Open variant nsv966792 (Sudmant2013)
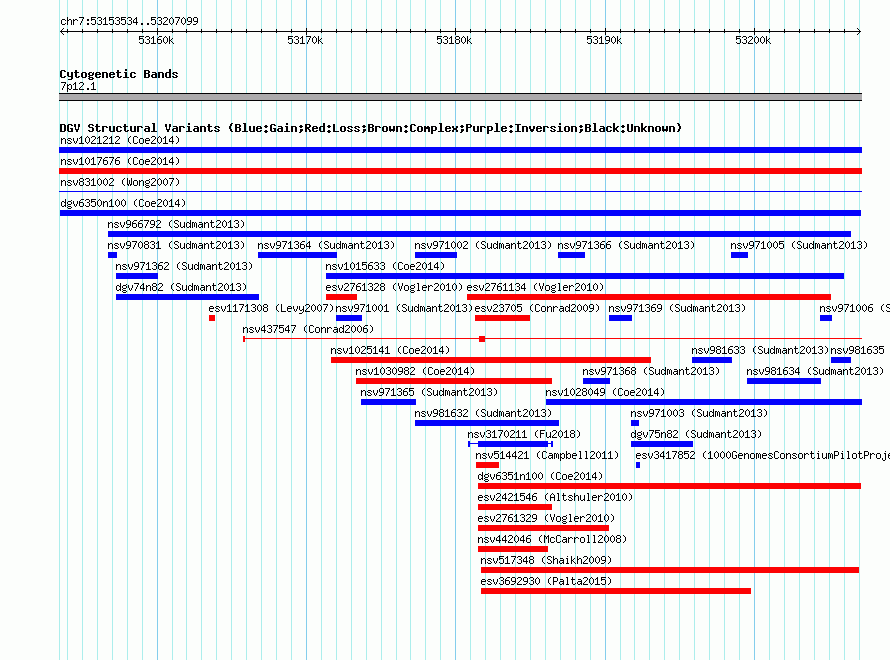The height and width of the screenshot is (660, 890). pyautogui.click(x=176, y=224)
